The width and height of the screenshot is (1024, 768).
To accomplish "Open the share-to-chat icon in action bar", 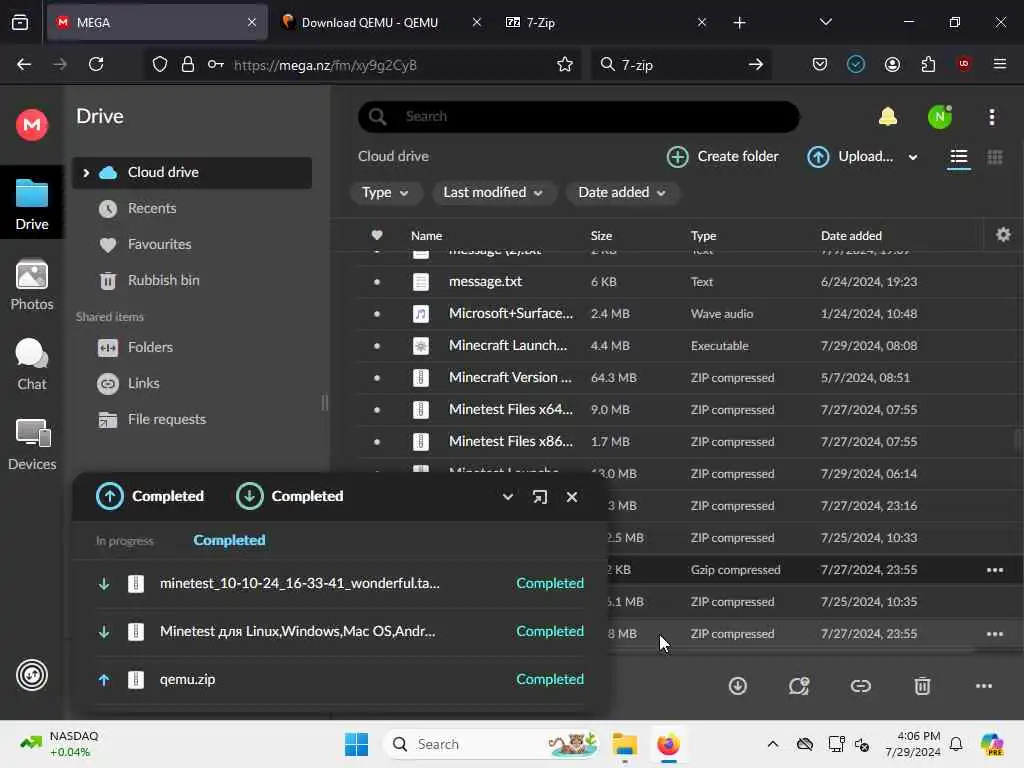I will click(799, 686).
